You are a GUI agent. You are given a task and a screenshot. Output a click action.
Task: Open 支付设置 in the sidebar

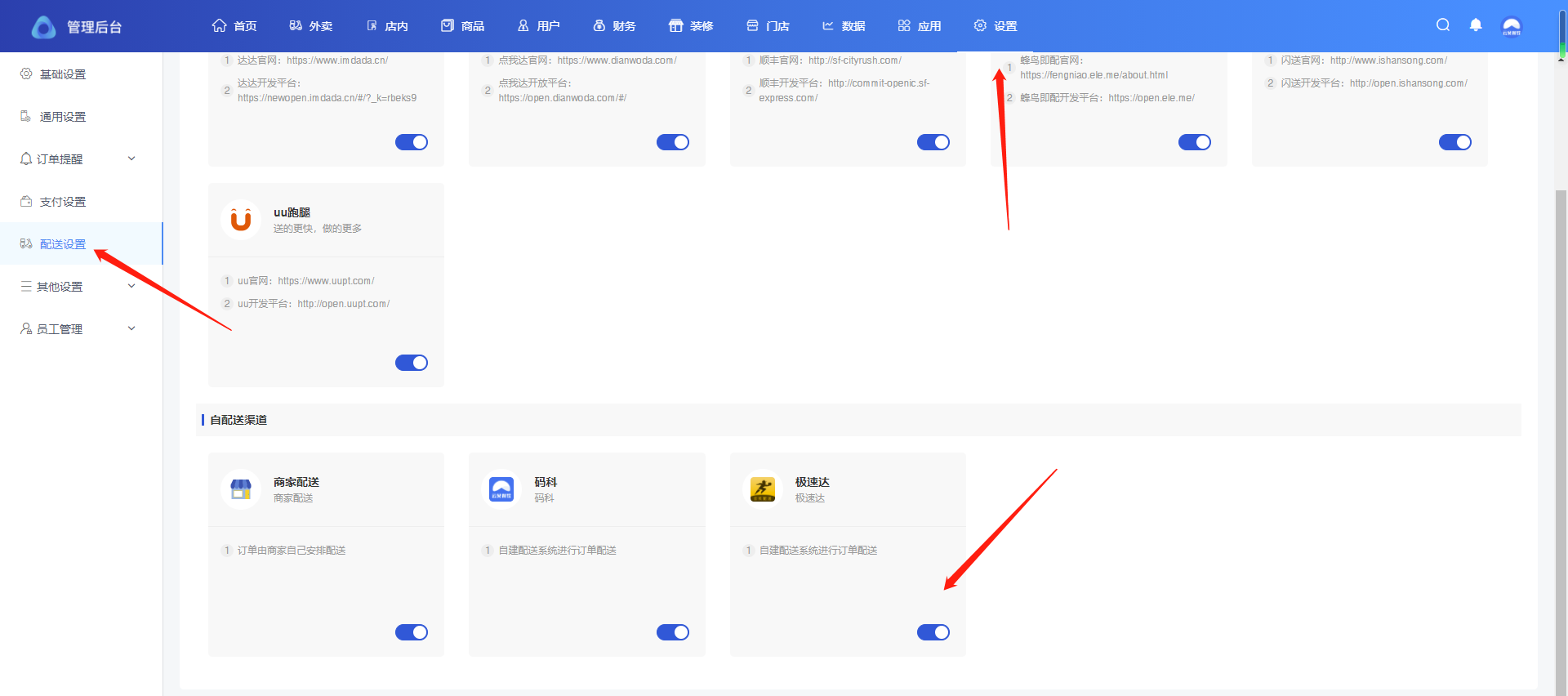click(62, 202)
